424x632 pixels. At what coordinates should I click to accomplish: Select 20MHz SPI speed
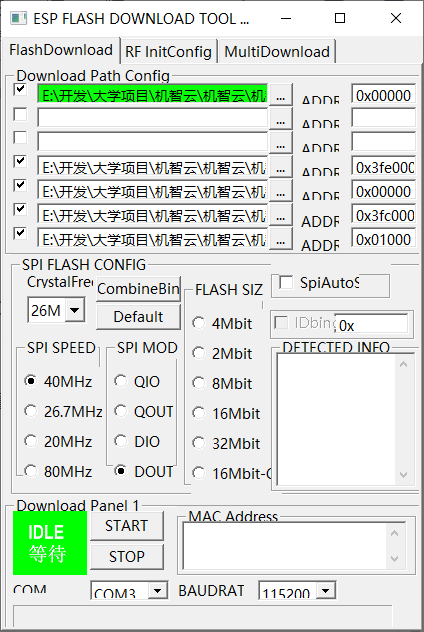pyautogui.click(x=58, y=441)
